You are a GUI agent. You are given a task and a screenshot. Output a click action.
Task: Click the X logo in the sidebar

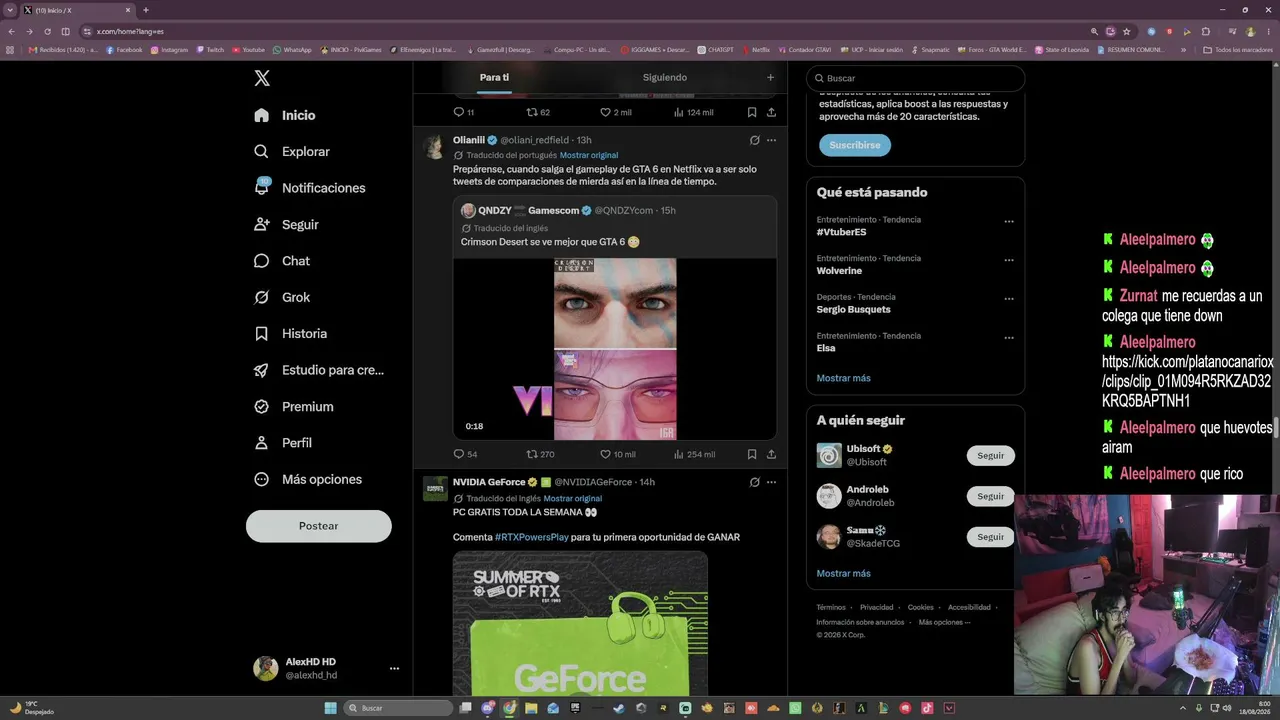click(x=262, y=78)
